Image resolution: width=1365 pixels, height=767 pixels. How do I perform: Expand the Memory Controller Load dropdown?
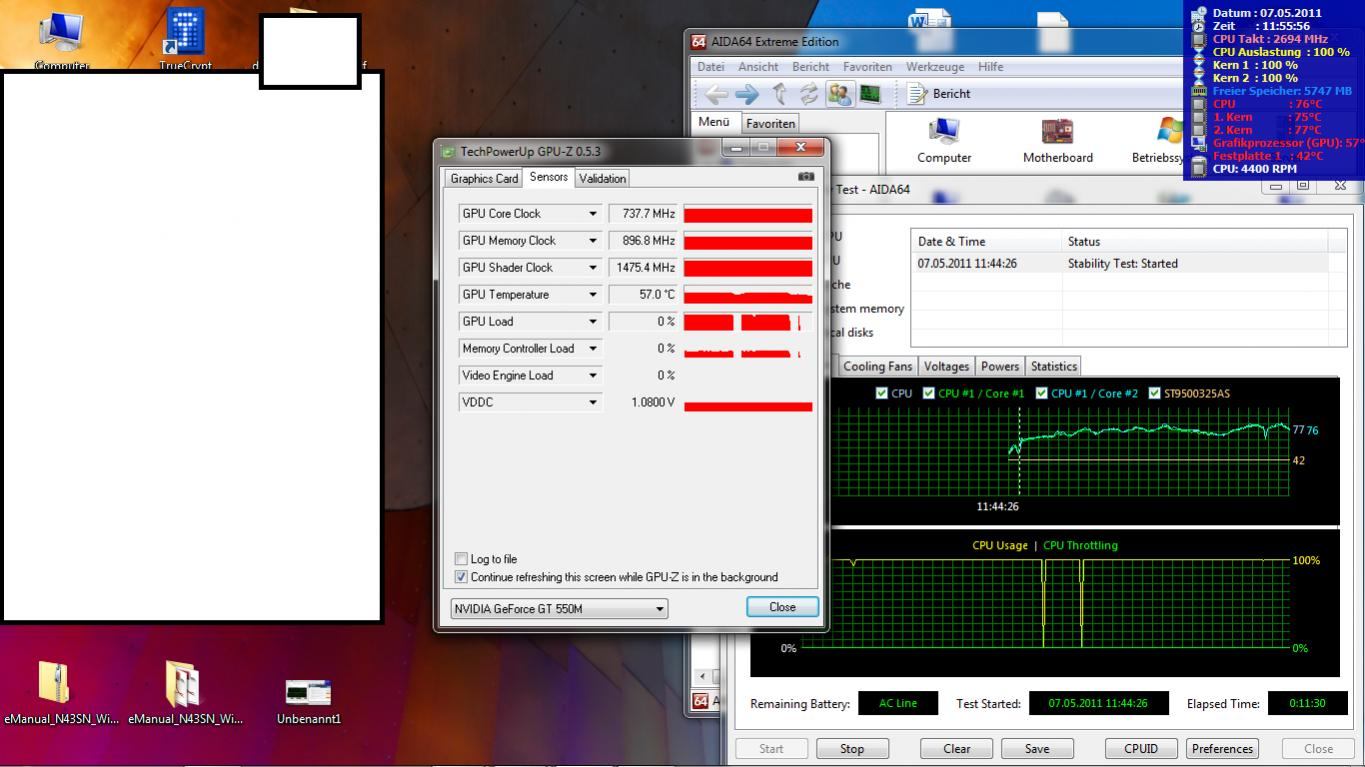(x=593, y=349)
